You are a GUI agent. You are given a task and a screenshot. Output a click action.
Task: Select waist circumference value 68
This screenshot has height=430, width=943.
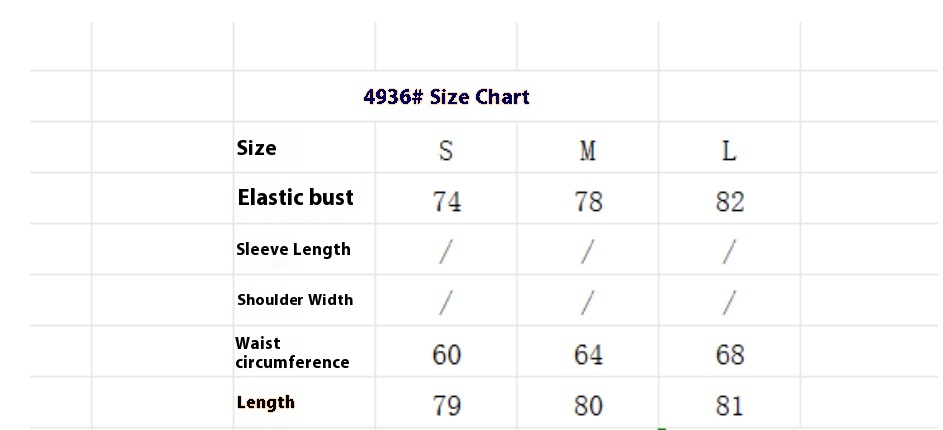click(x=730, y=352)
